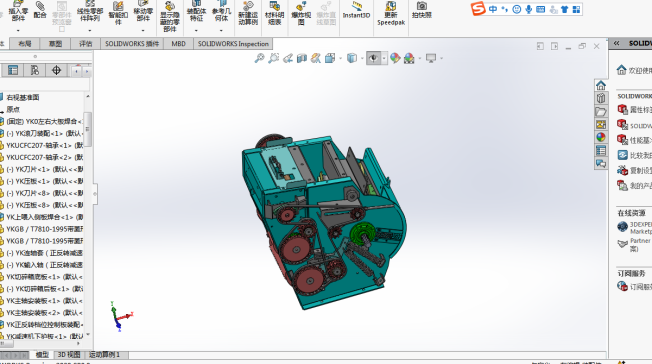Take a snapshot with 拍快照 camera icon
This screenshot has width=652, height=364.
422,10
